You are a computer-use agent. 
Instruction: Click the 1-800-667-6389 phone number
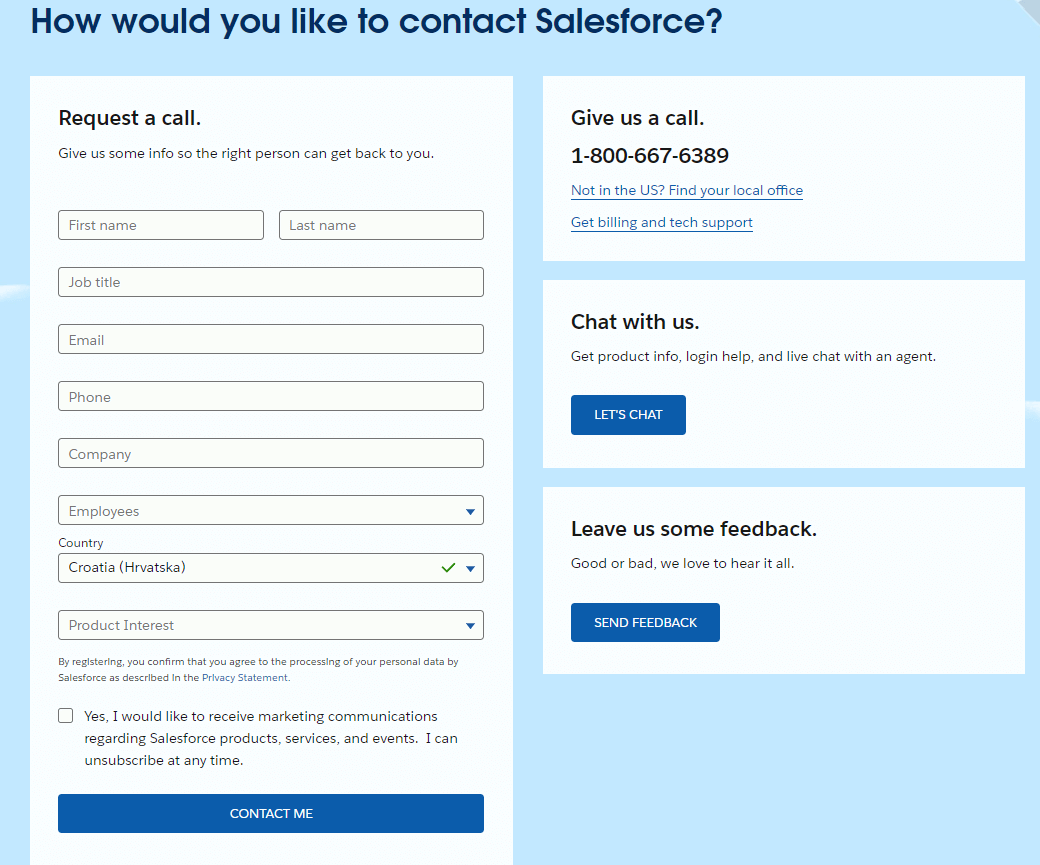(650, 156)
